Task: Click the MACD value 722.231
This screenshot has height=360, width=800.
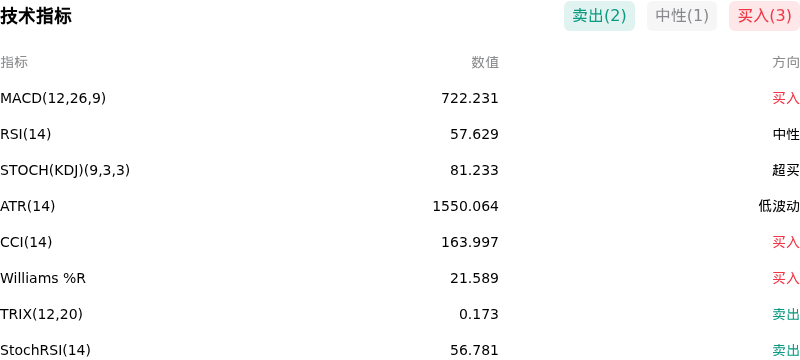Action: coord(469,98)
